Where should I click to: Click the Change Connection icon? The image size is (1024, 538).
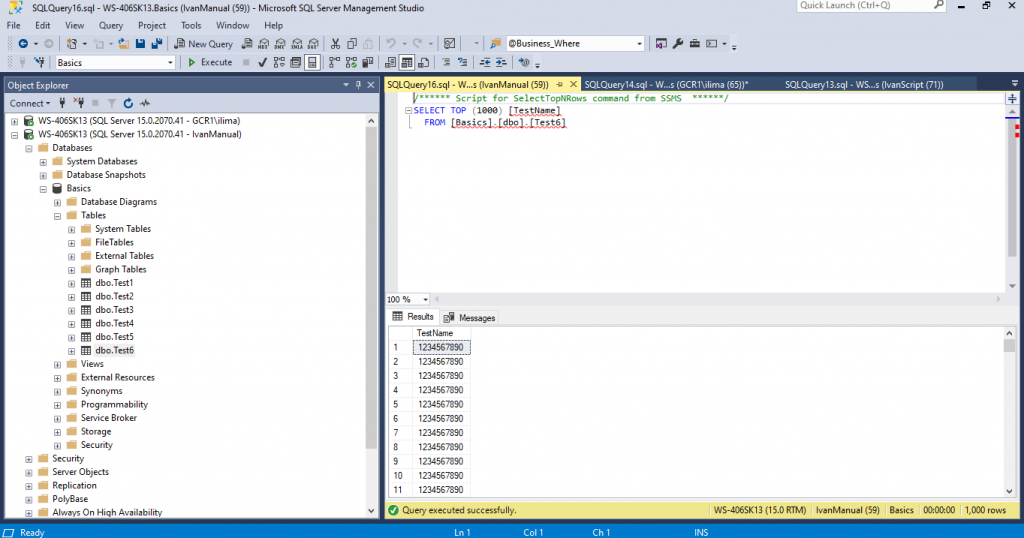[39, 63]
